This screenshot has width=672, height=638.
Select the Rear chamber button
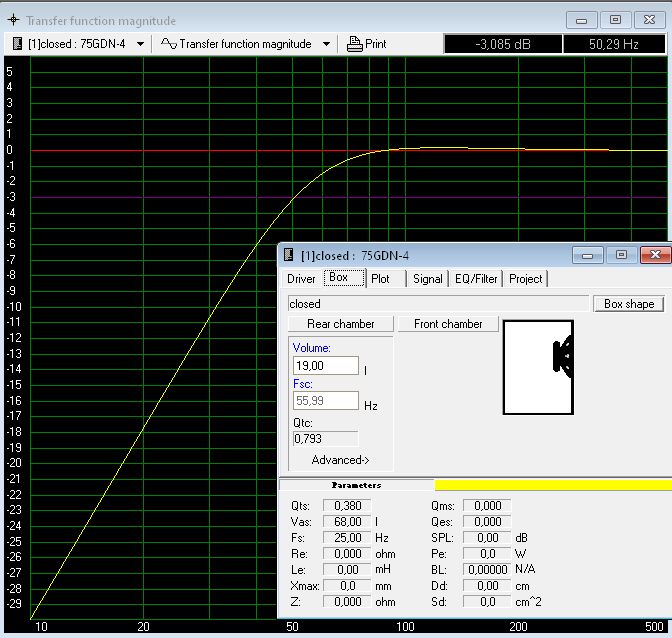pyautogui.click(x=340, y=324)
